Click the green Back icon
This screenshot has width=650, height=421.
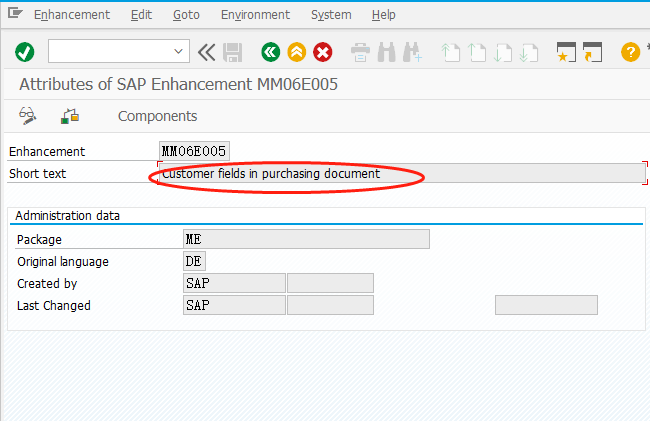pos(271,52)
